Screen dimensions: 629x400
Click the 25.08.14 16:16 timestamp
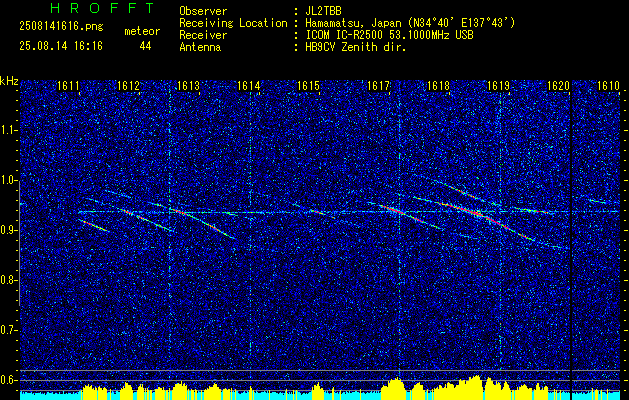click(56, 46)
